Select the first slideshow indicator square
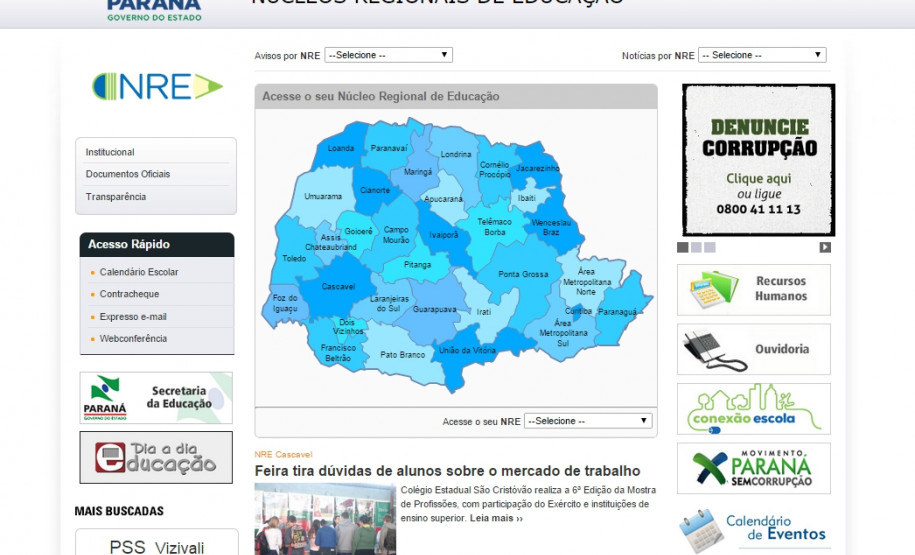The width and height of the screenshot is (915, 555). tap(682, 247)
